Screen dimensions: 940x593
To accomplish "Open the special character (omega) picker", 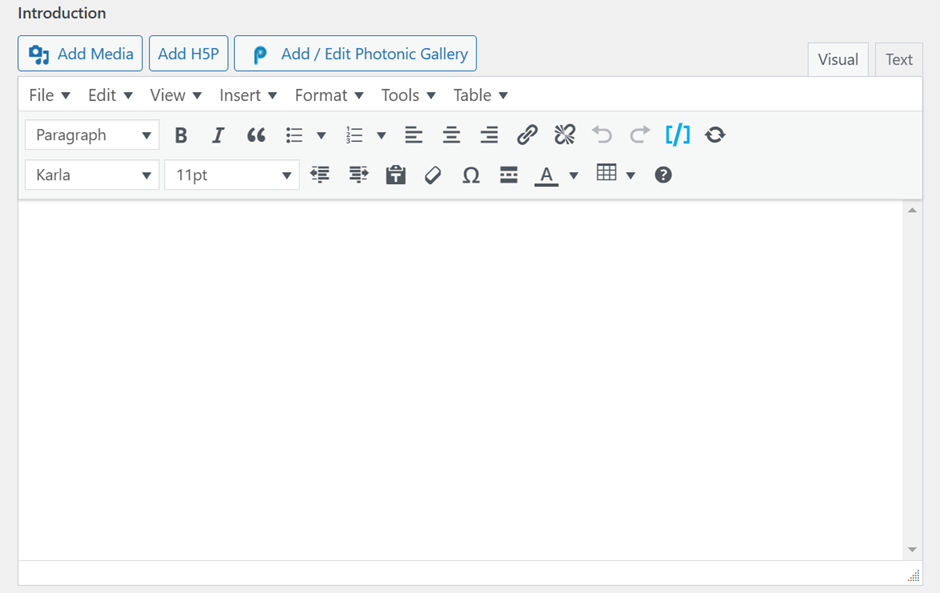I will [x=471, y=175].
